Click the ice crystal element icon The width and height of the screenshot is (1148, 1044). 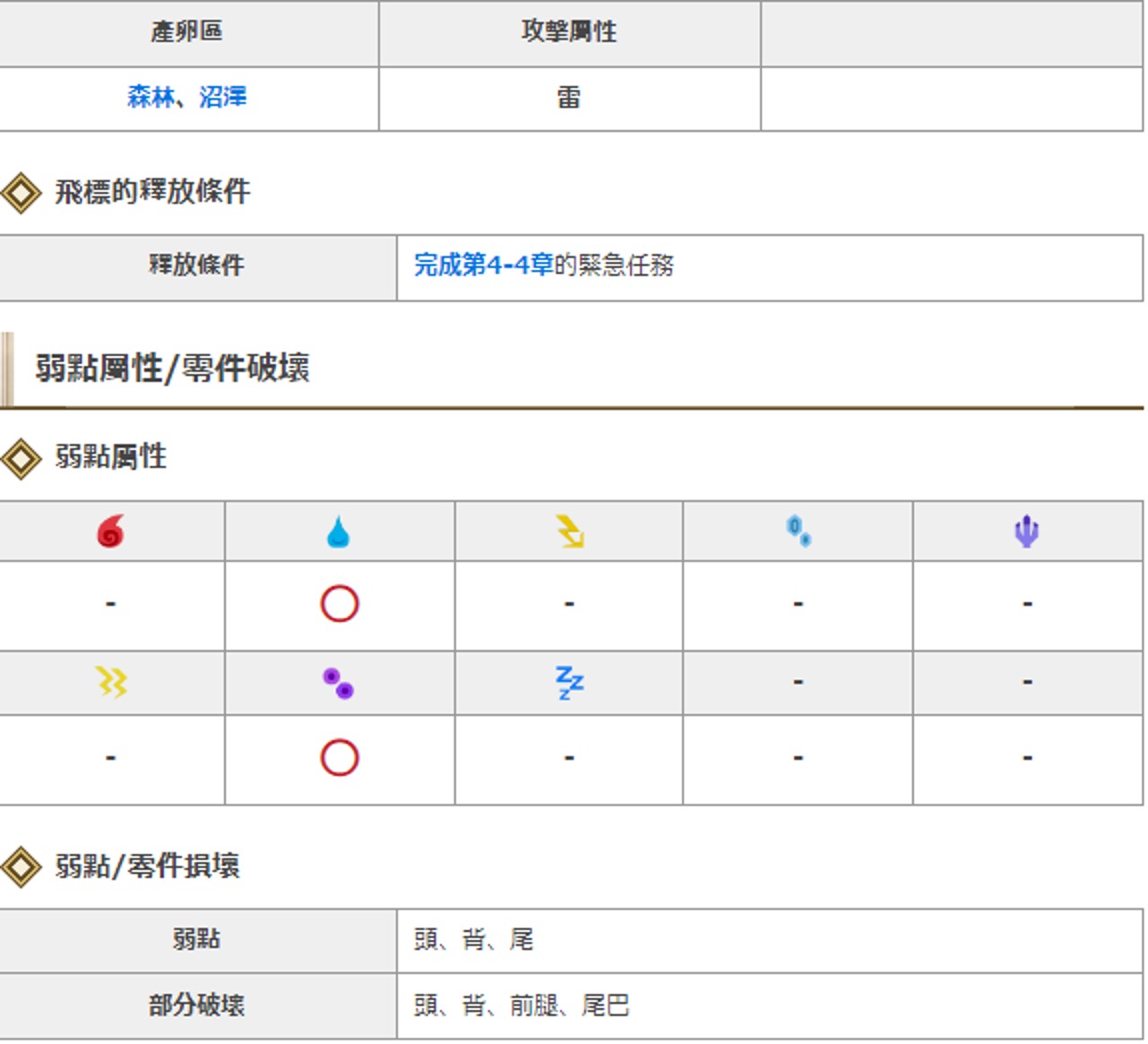tap(798, 531)
